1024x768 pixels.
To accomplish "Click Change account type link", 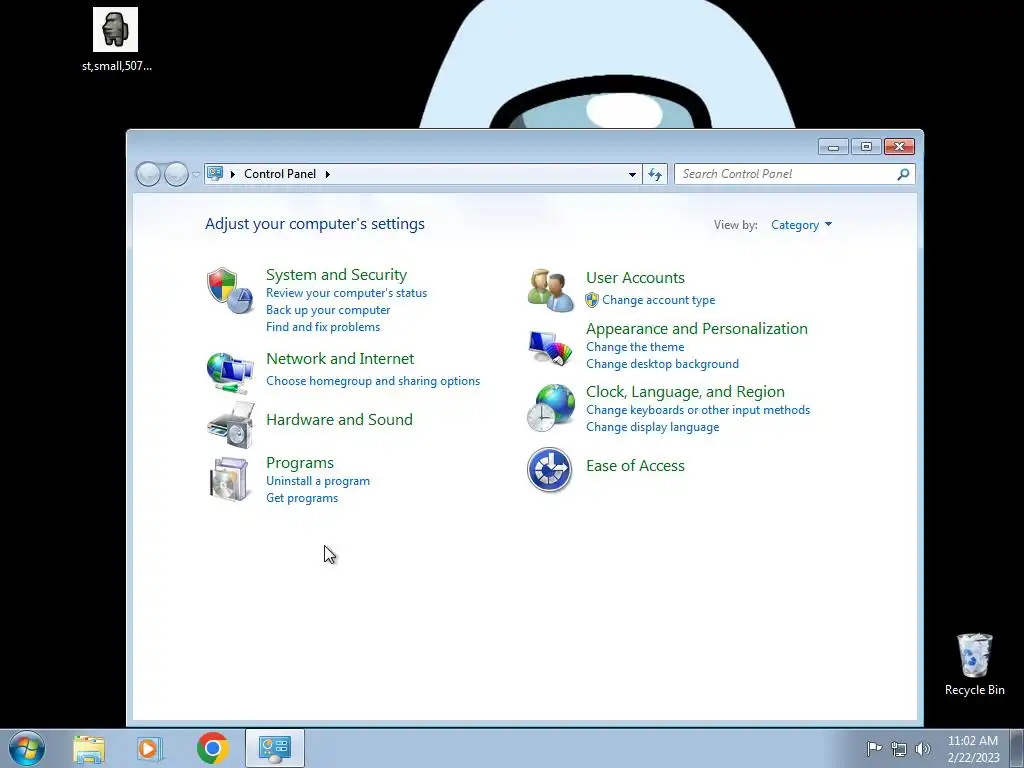I will (x=658, y=300).
